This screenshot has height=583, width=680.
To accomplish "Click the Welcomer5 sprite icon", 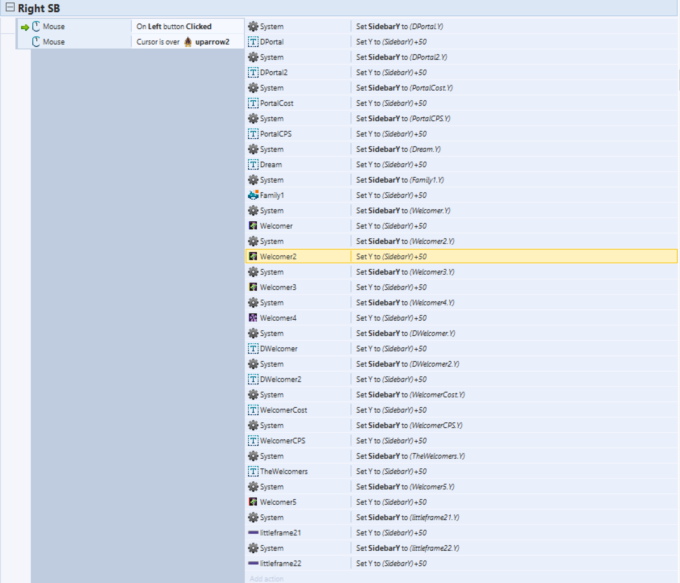I will point(253,502).
